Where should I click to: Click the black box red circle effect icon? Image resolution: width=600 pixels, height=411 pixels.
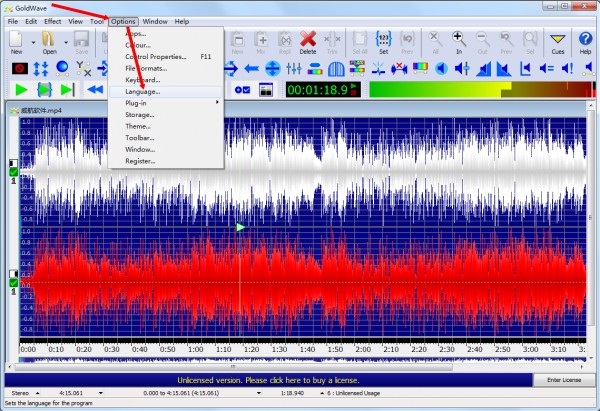[20, 69]
